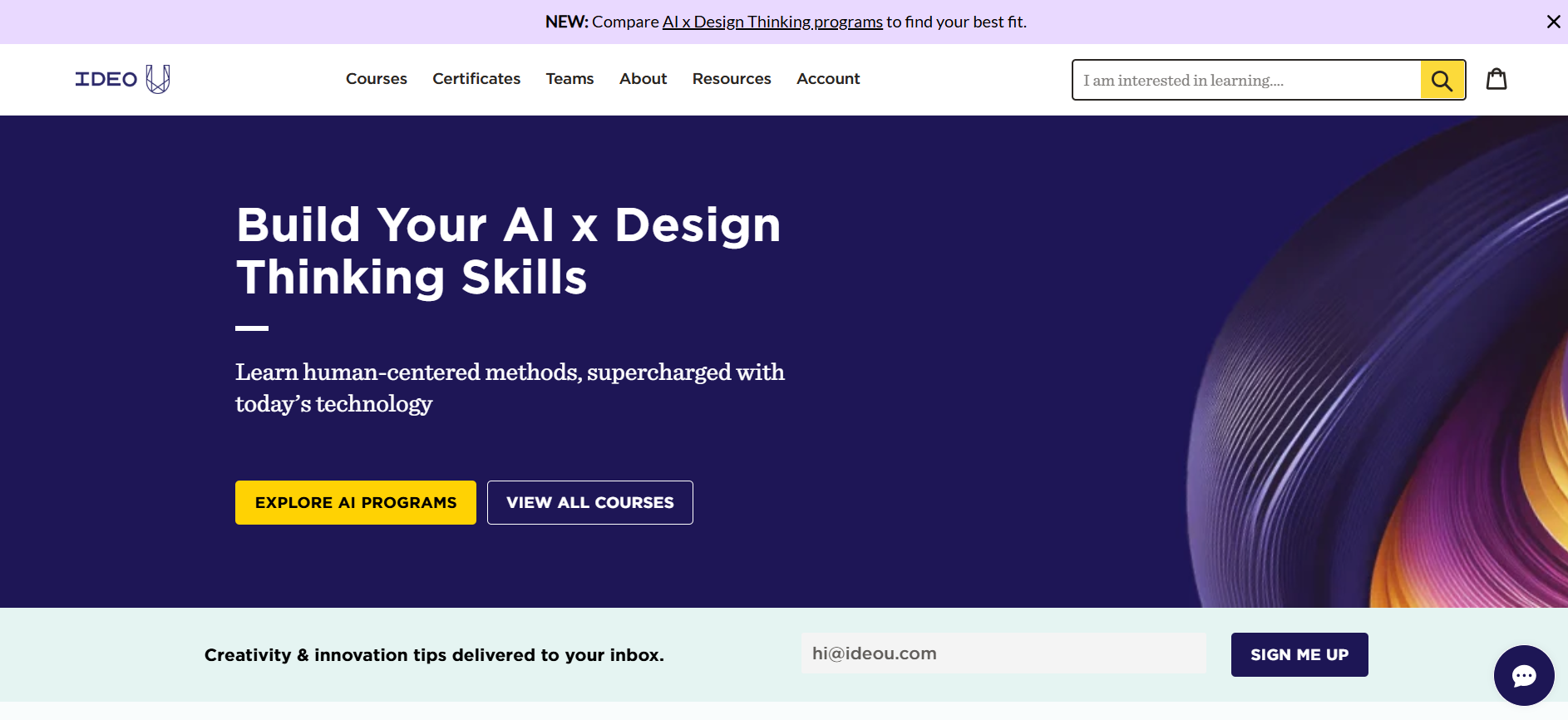The image size is (1568, 720).
Task: Focus the 'I am interested in learning' search field
Action: pyautogui.click(x=1245, y=81)
